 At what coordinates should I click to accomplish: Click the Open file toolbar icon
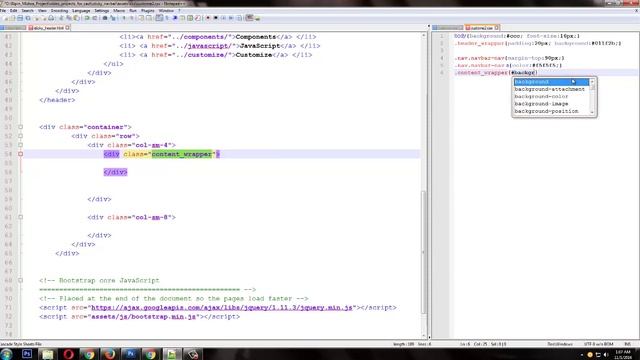point(13,18)
